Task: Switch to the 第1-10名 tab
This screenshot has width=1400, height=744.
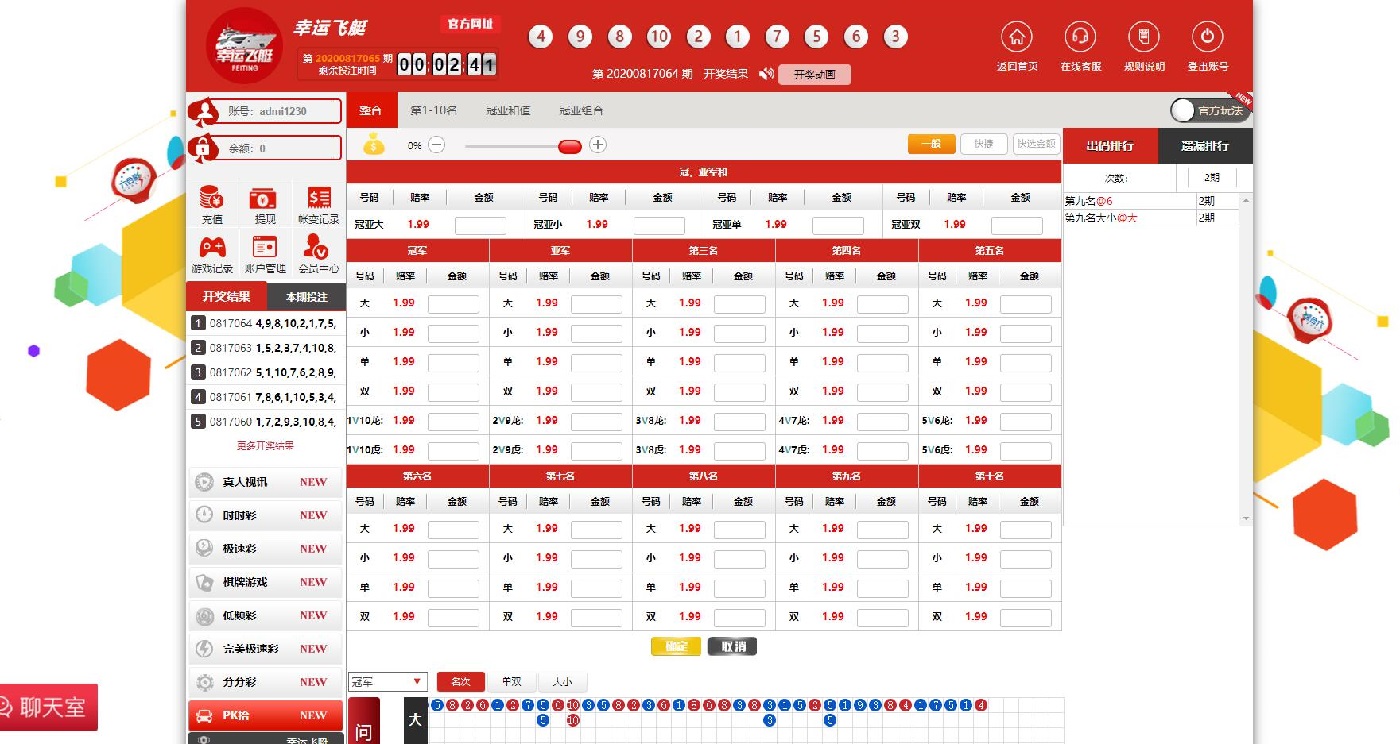Action: click(x=433, y=111)
